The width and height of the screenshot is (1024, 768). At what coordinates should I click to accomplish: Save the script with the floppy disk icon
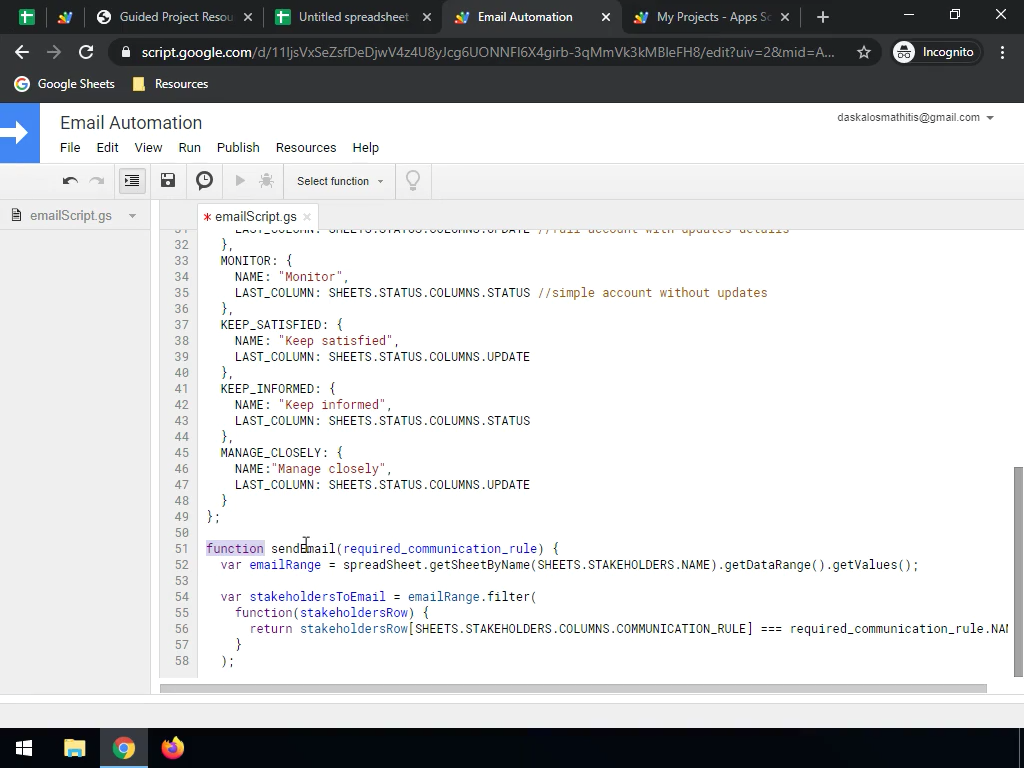(168, 181)
